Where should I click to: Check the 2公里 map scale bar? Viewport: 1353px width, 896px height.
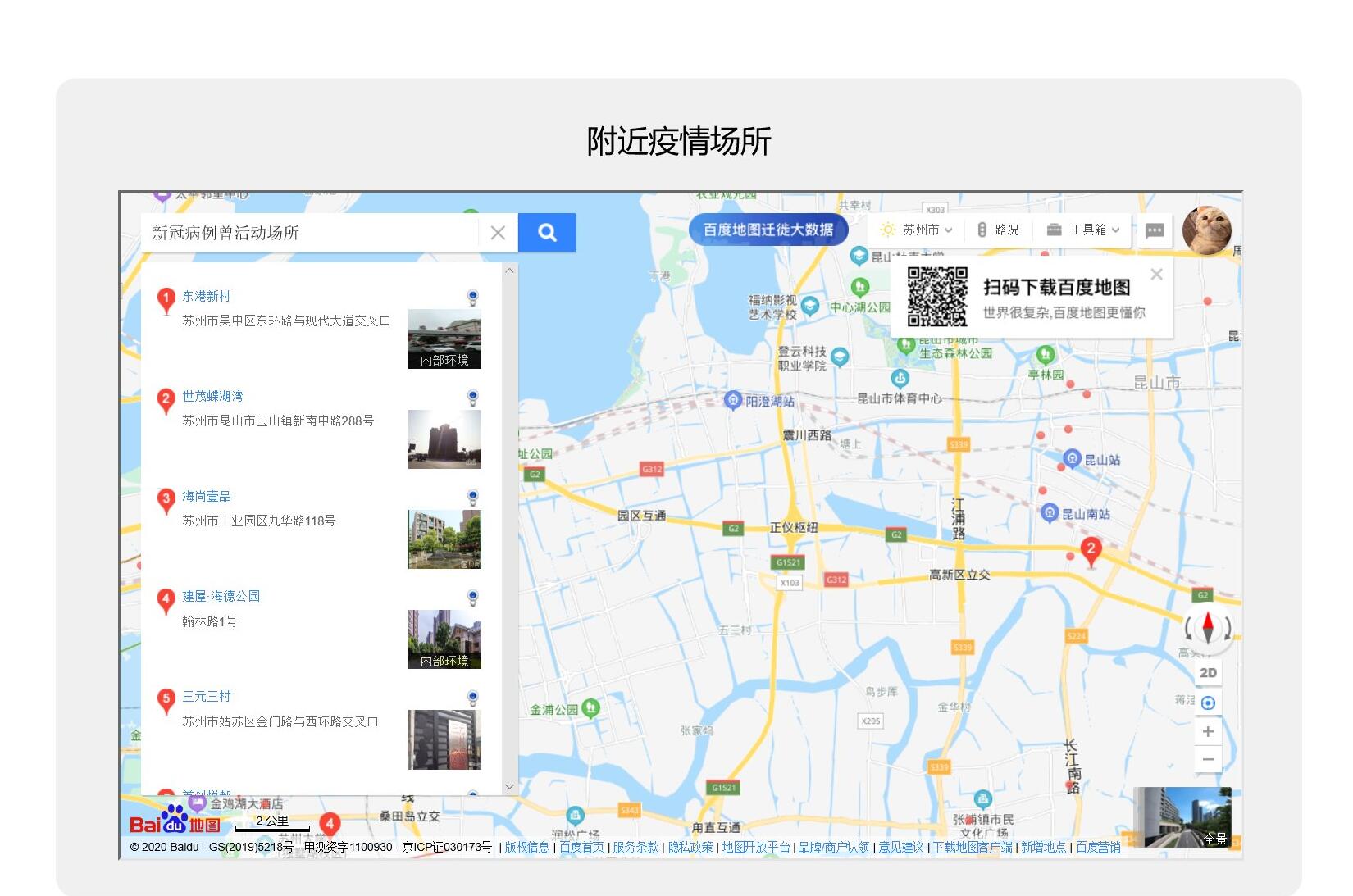coord(273,821)
